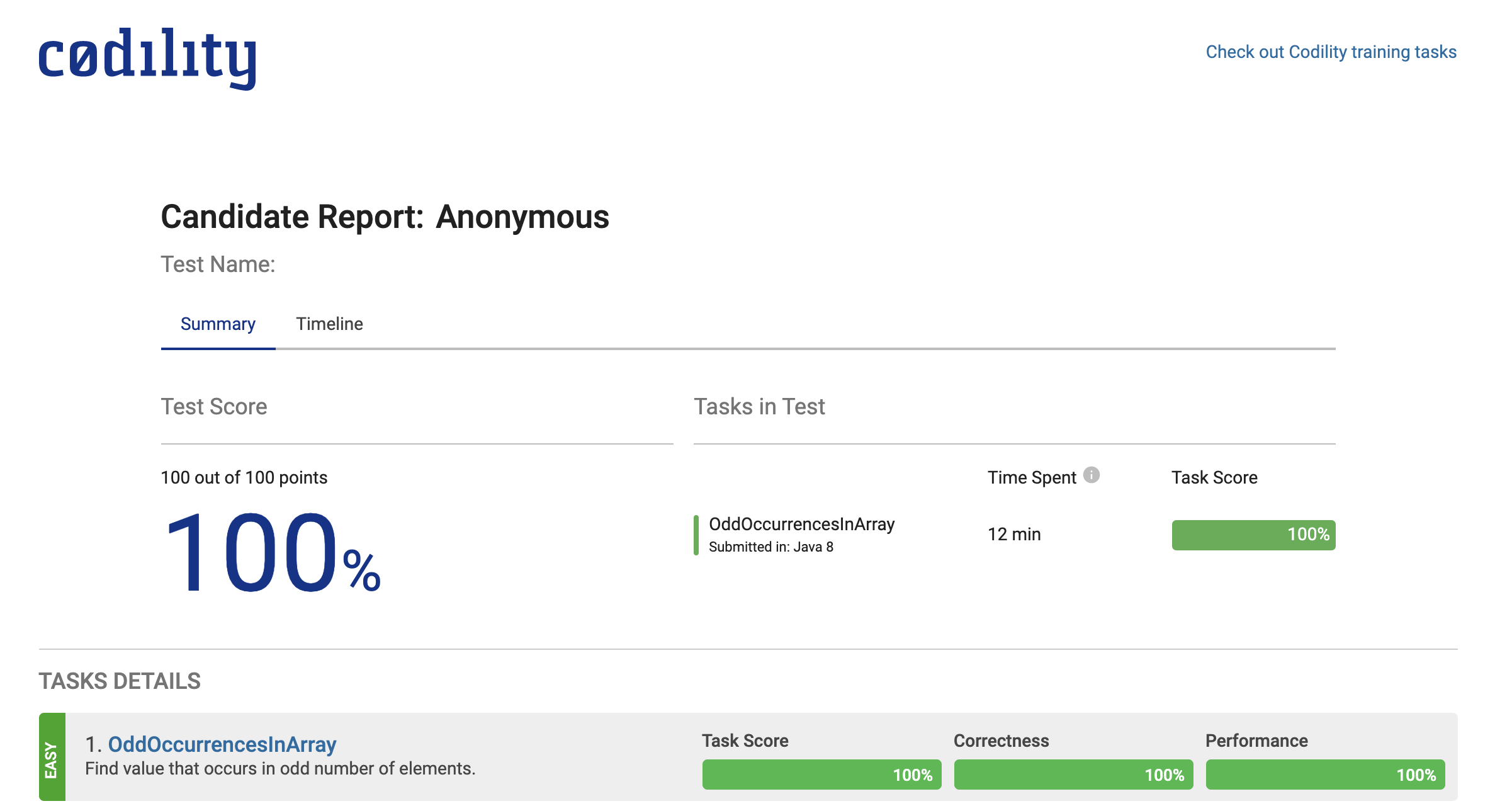Click the Time Spent info icon
The height and width of the screenshot is (806, 1512).
tap(1091, 475)
